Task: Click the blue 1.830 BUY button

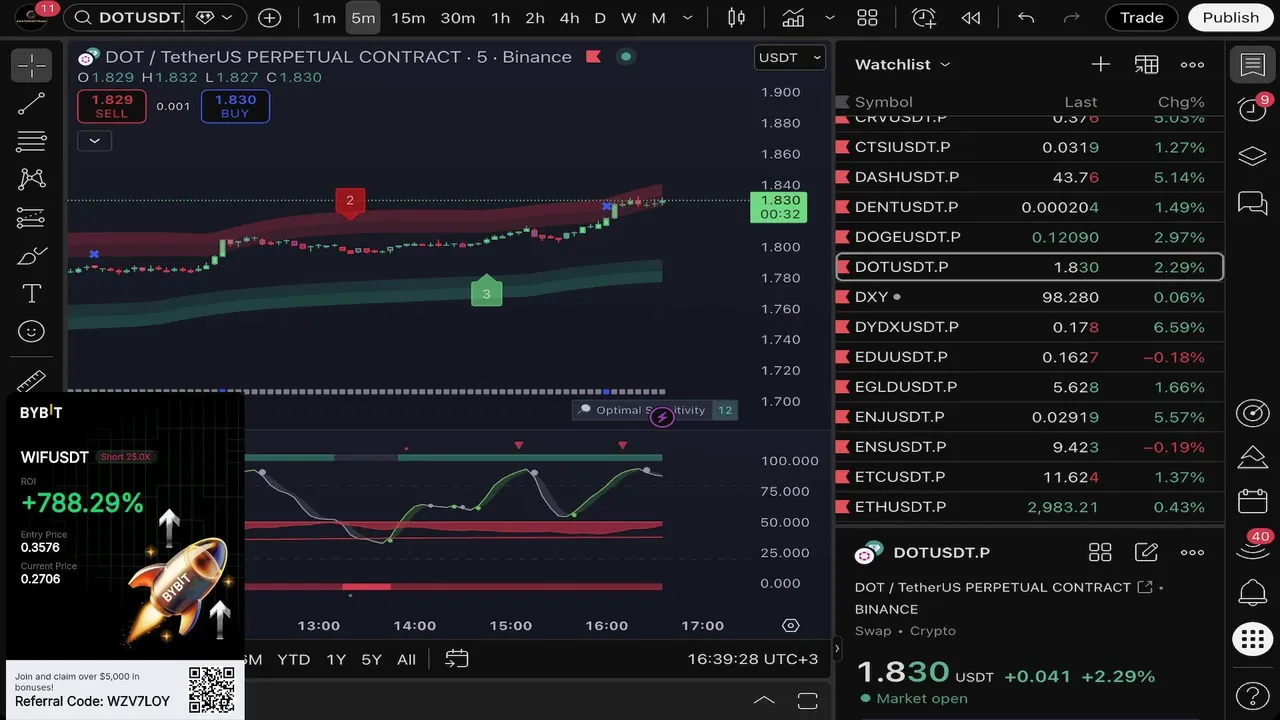Action: tap(235, 106)
